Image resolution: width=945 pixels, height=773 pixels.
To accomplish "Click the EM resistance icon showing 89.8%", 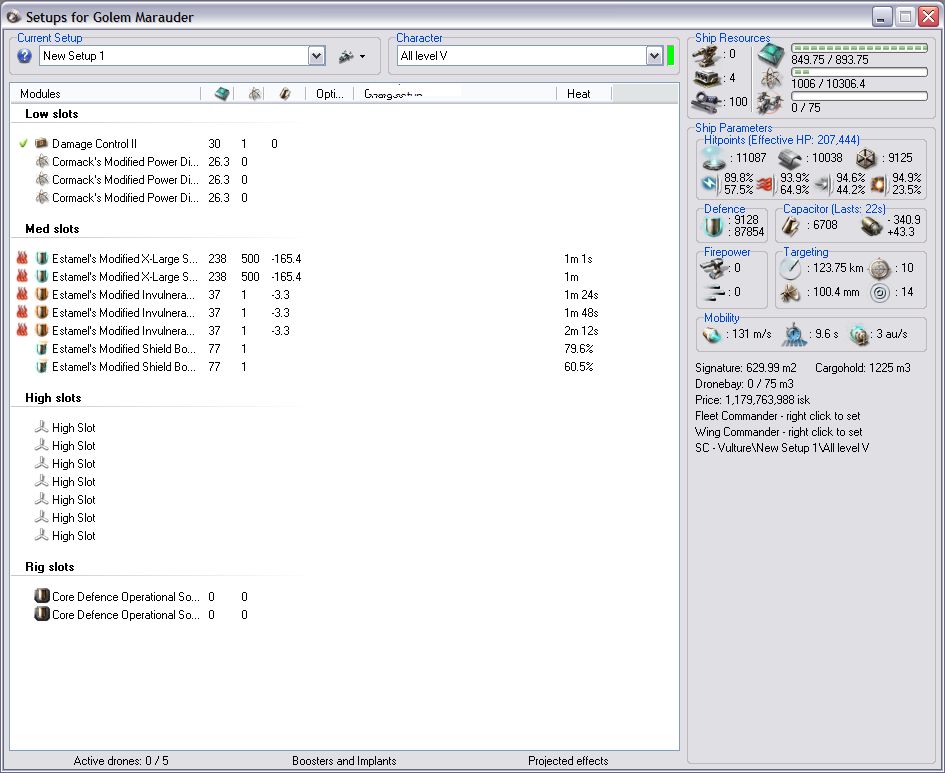I will click(x=711, y=184).
